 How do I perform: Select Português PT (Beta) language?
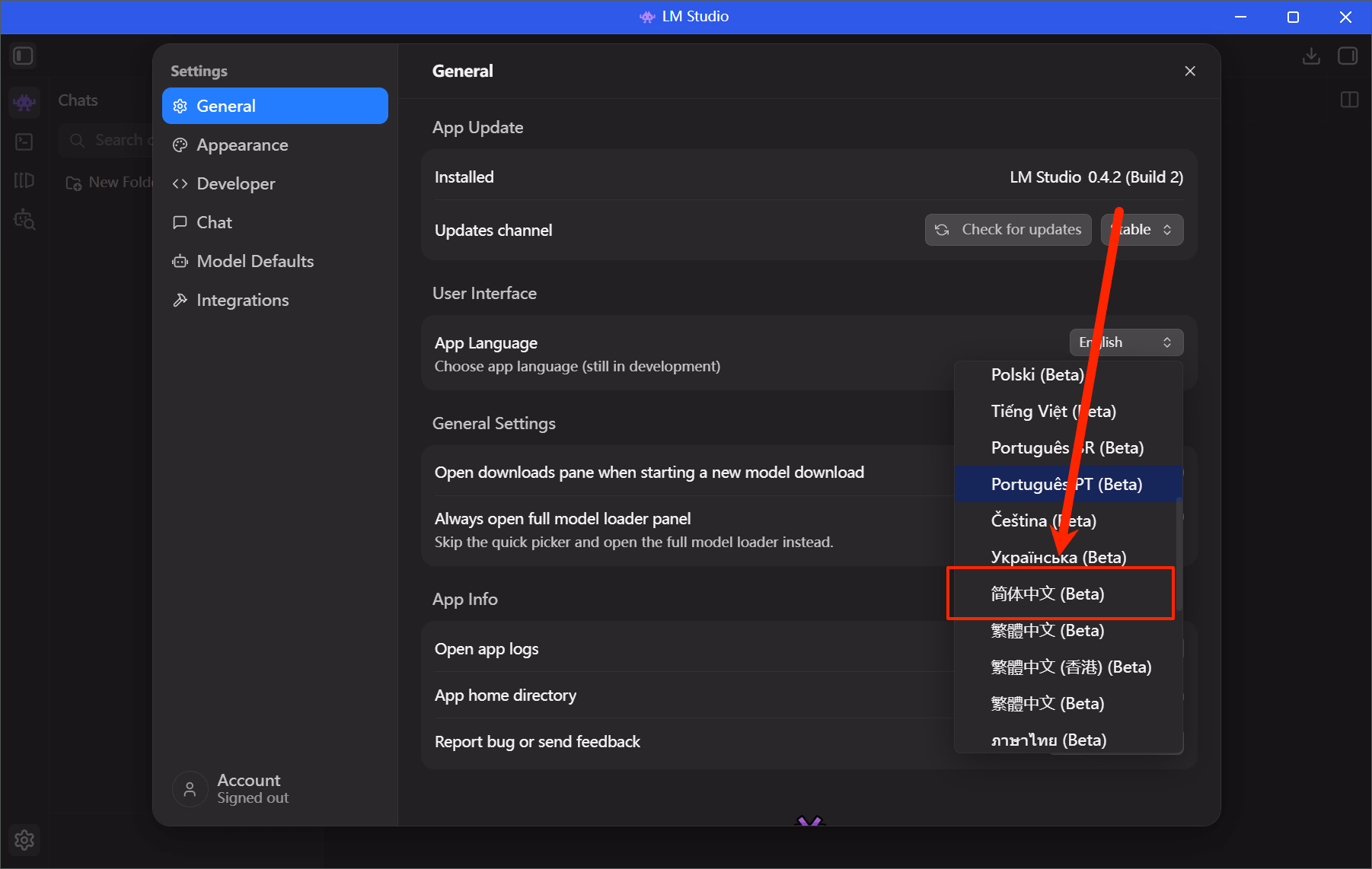pos(1068,484)
